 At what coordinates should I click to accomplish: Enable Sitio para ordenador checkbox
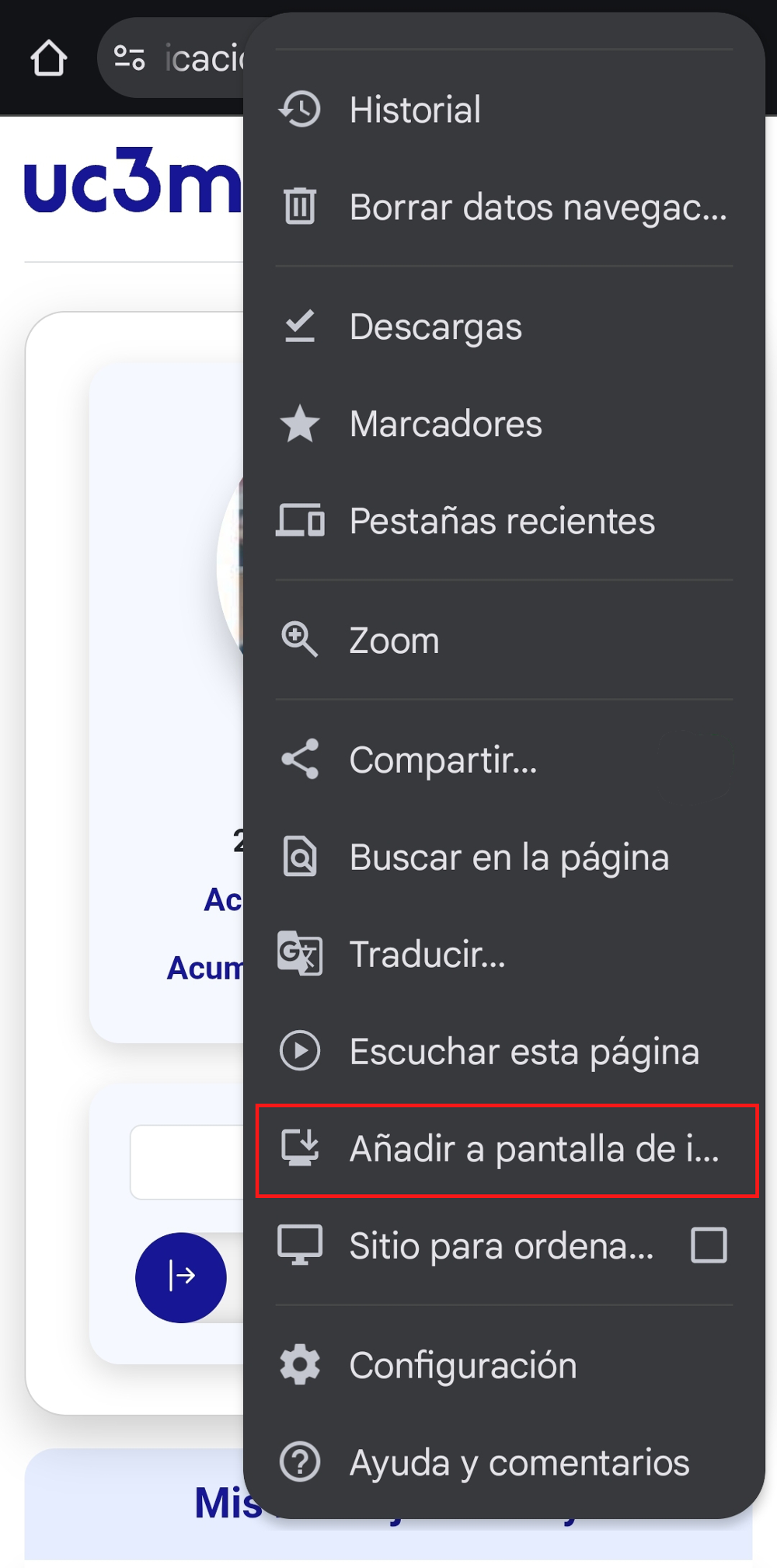point(708,1244)
